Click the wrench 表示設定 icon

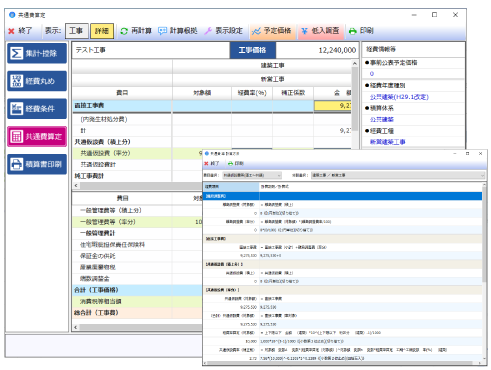[x=208, y=31]
